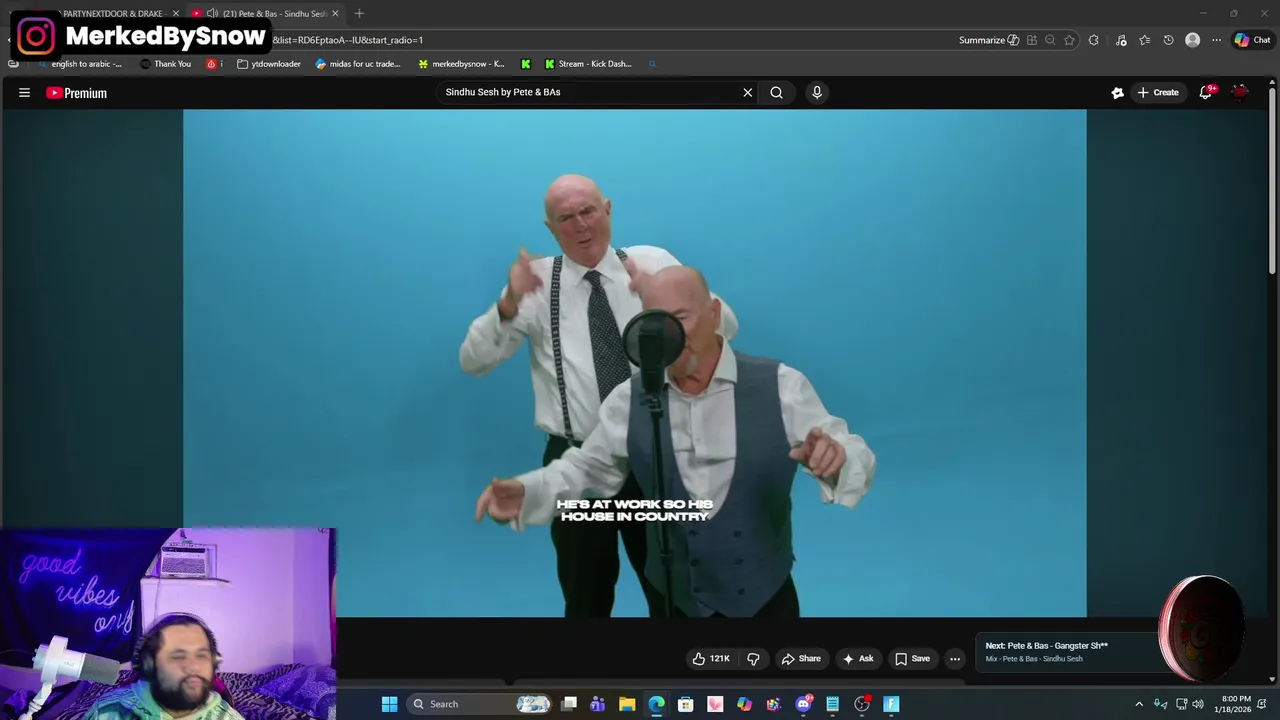Open the browser Extensions puzzle icon
Viewport: 1280px width, 720px height.
tap(1094, 40)
